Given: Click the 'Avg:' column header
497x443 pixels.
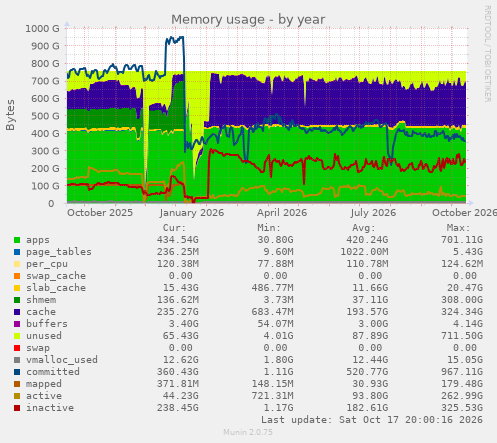Looking at the screenshot, I should click(364, 228).
